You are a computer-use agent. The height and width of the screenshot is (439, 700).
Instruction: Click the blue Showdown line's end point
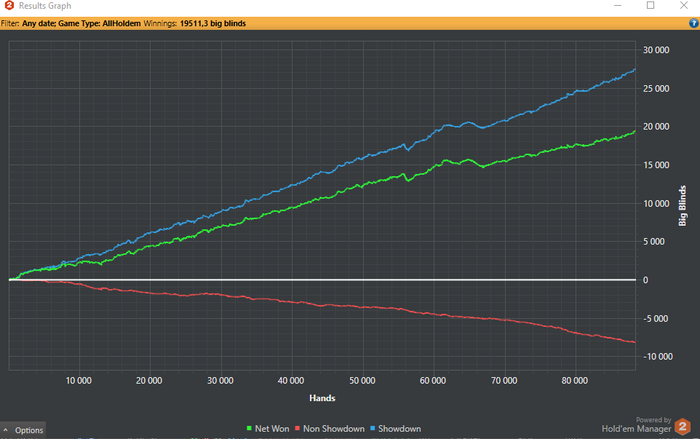[635, 70]
